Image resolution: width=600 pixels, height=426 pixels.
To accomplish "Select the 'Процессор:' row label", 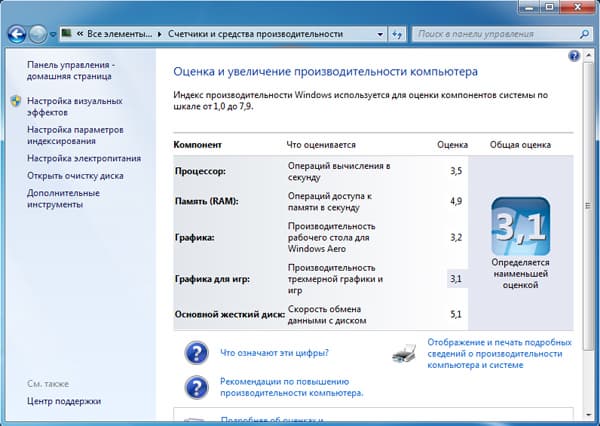I will coord(200,171).
